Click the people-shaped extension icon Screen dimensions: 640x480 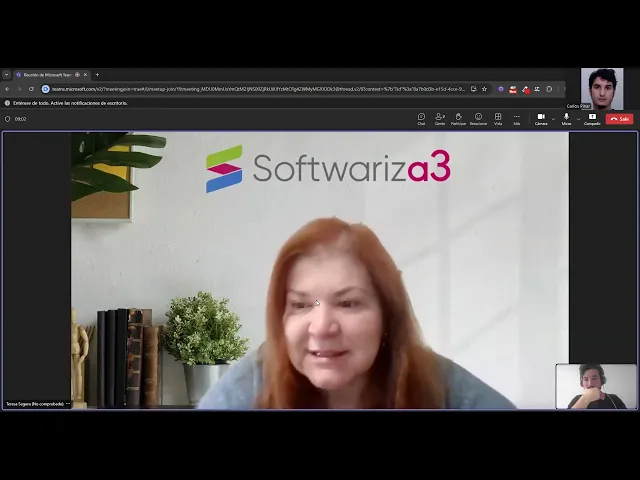(x=537, y=89)
